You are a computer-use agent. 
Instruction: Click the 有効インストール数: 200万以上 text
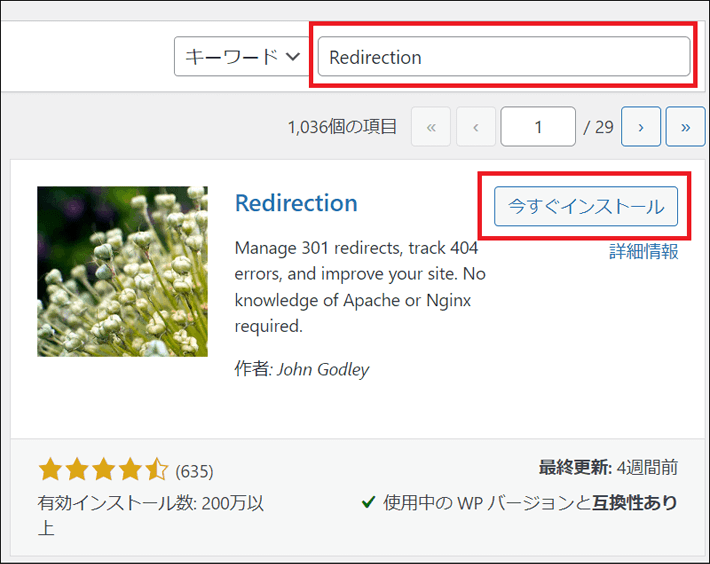(150, 516)
